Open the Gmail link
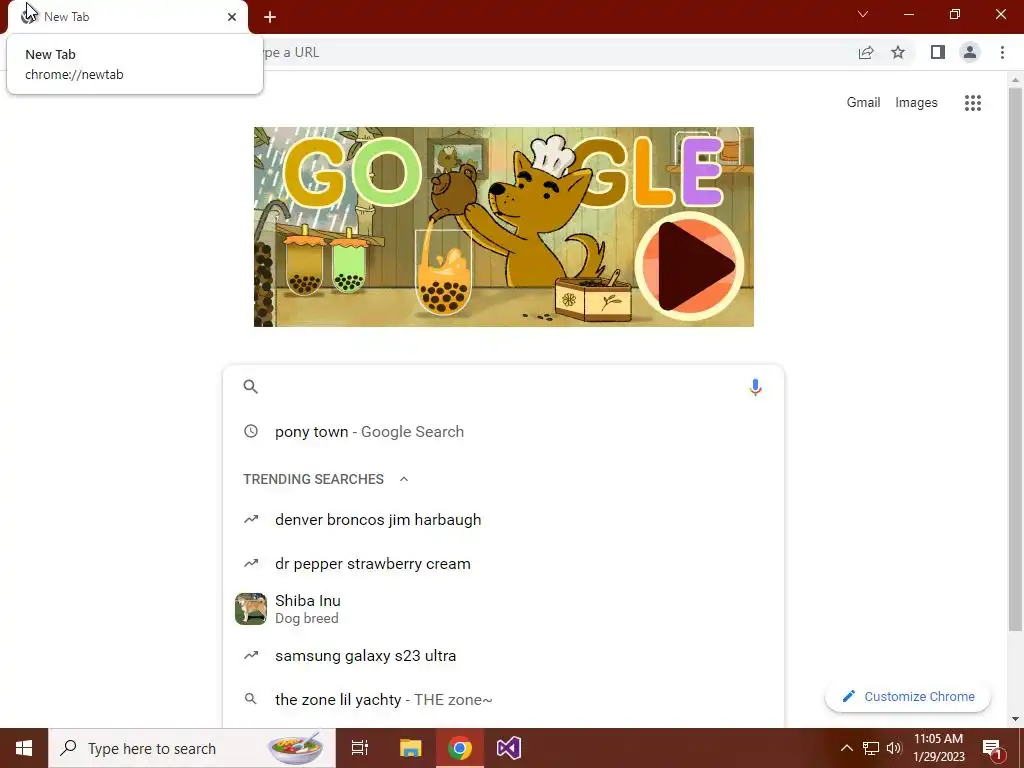This screenshot has height=768, width=1024. click(x=863, y=103)
